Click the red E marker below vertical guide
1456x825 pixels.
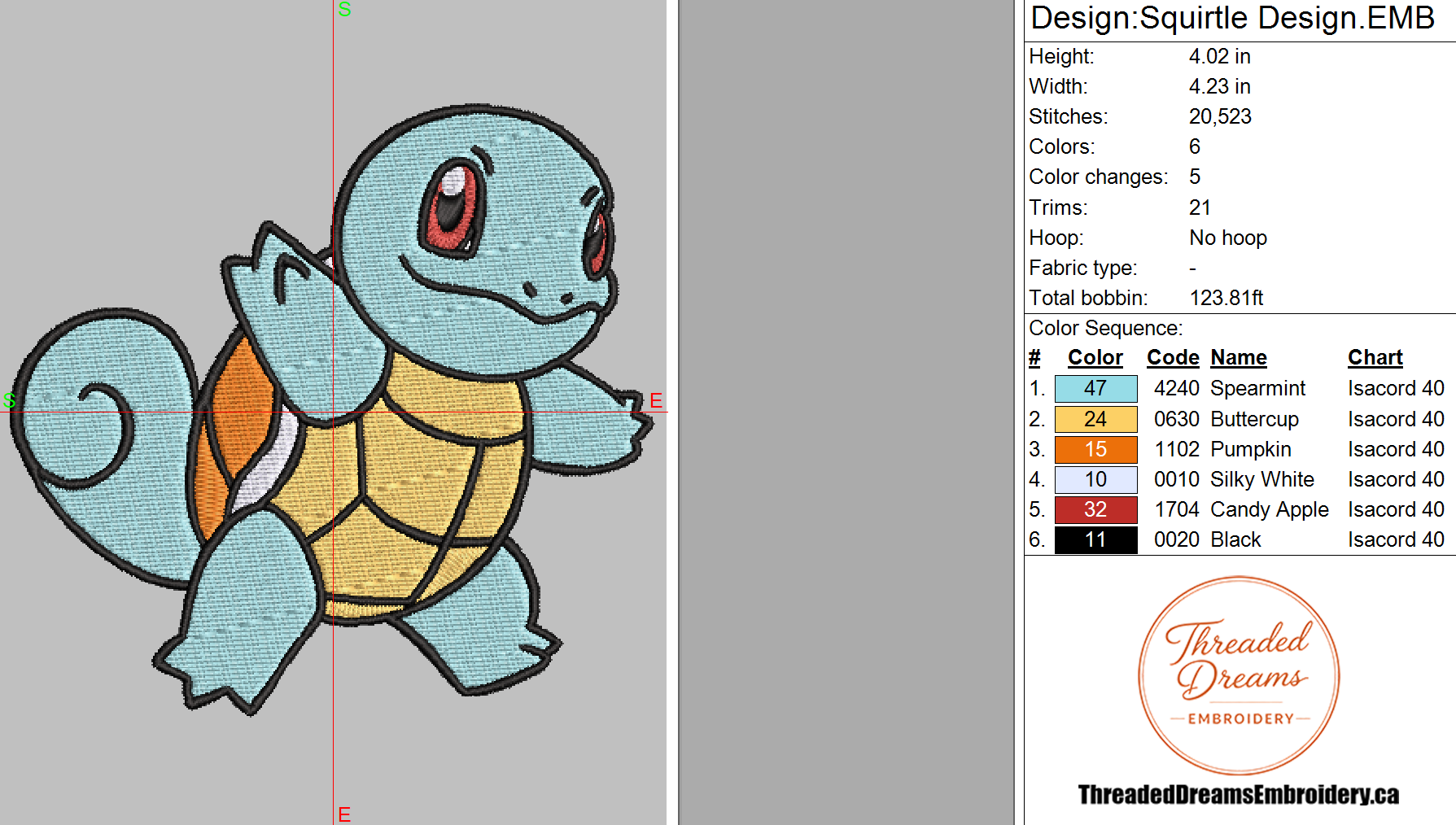(344, 814)
